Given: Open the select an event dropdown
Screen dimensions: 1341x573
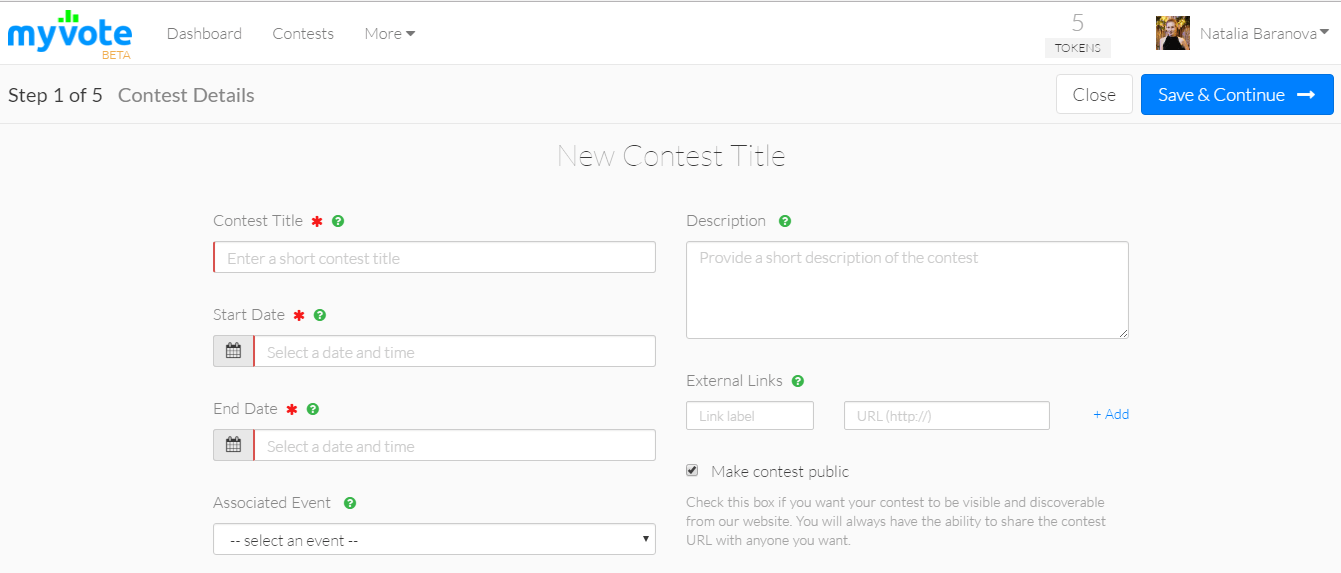Looking at the screenshot, I should [434, 540].
